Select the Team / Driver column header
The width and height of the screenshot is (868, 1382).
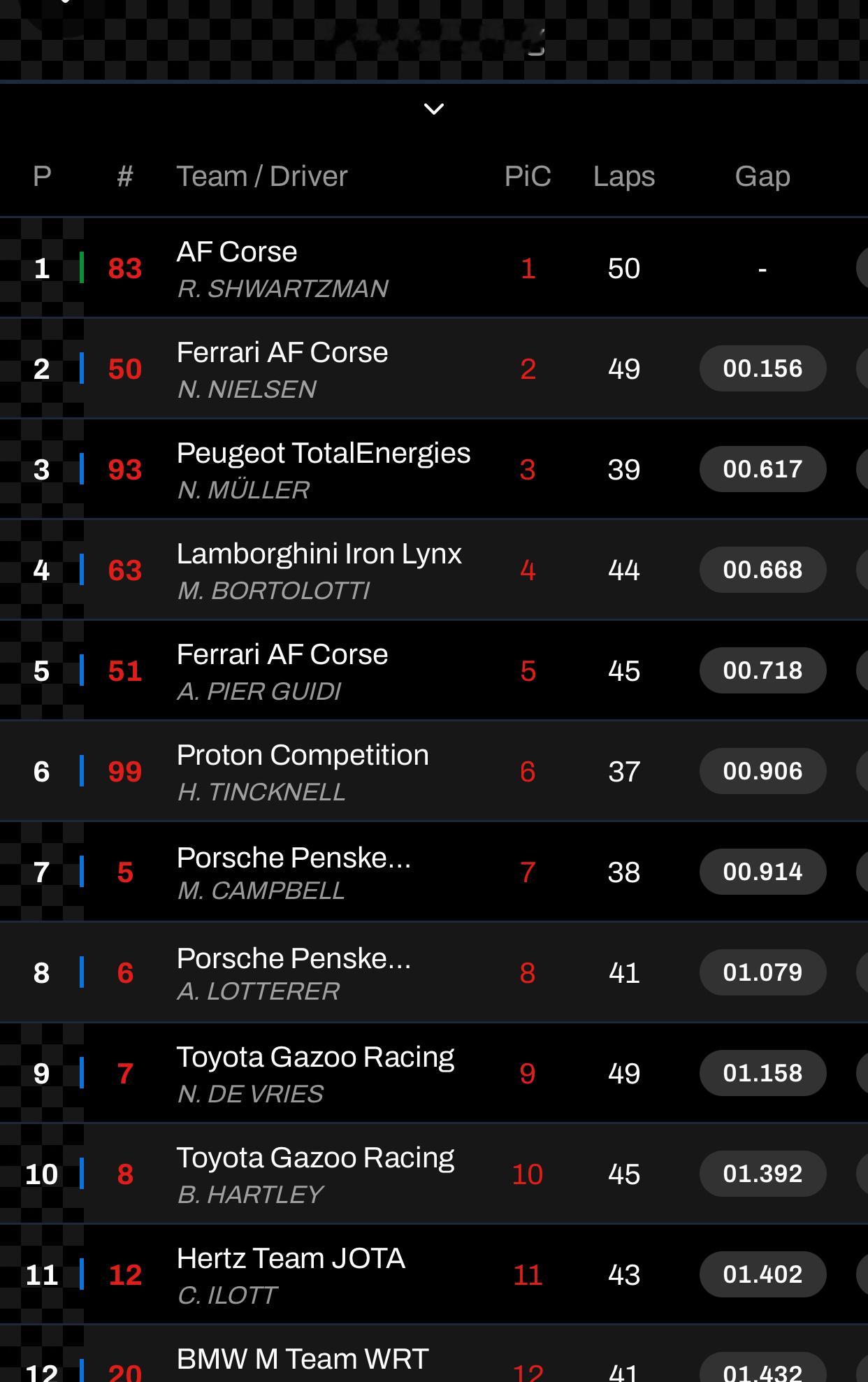[x=262, y=176]
